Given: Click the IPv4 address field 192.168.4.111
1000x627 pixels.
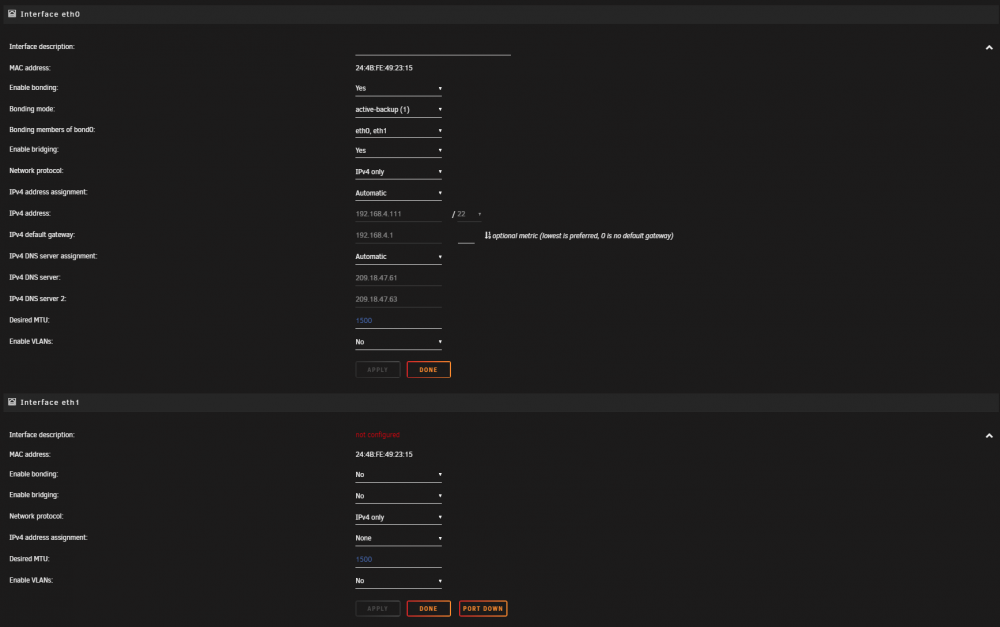Looking at the screenshot, I should (399, 214).
